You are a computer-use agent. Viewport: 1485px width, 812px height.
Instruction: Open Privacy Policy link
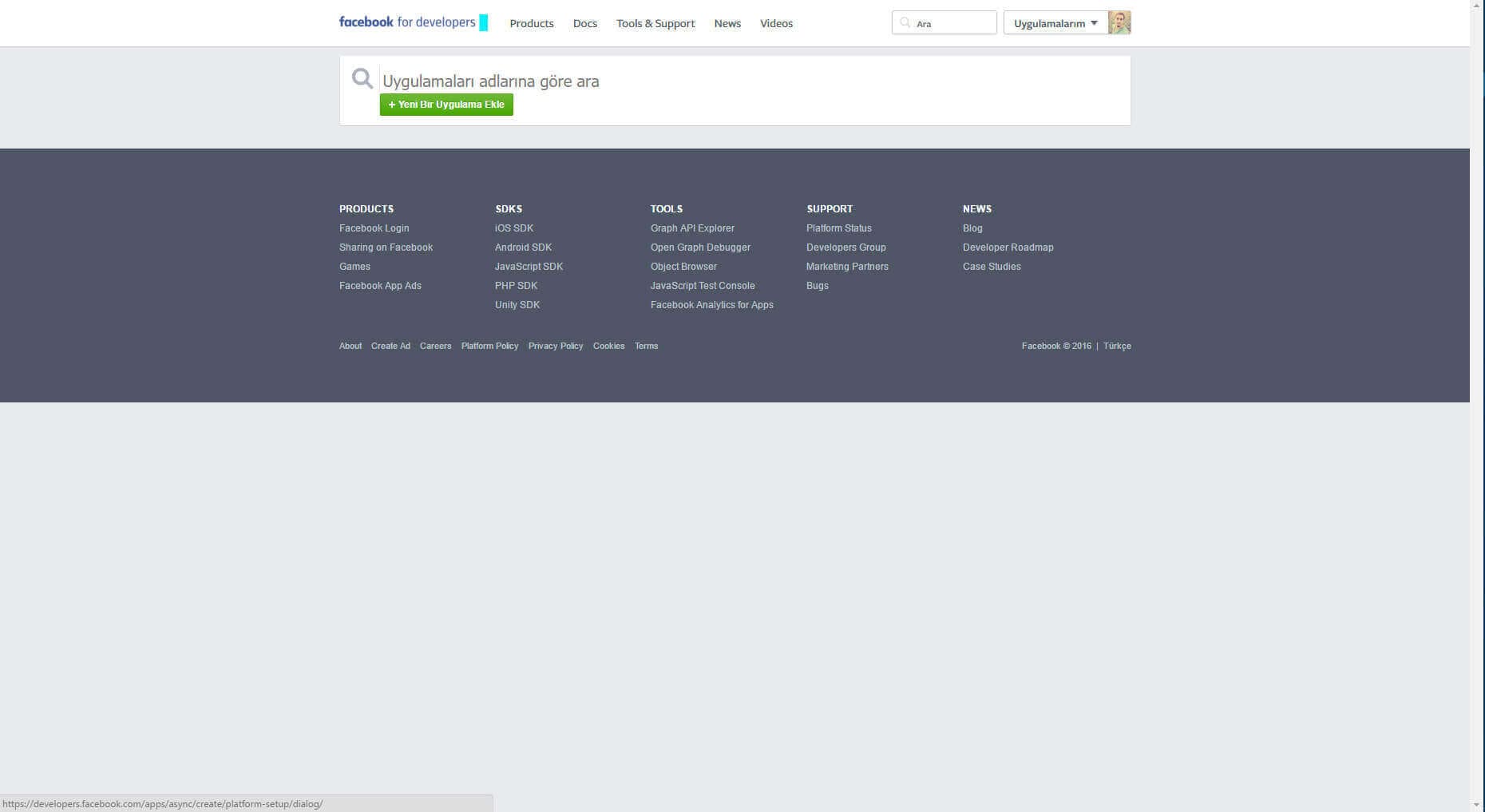coord(556,346)
